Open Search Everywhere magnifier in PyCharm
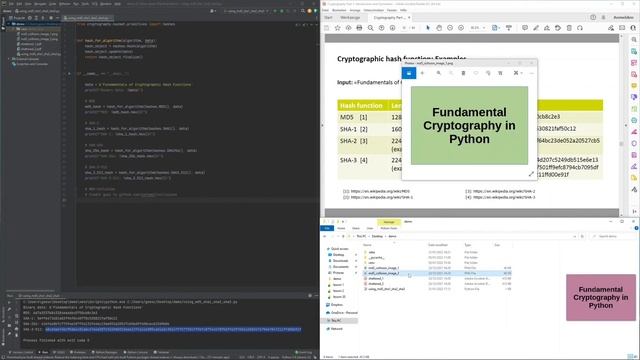The image size is (640, 360). click(303, 11)
